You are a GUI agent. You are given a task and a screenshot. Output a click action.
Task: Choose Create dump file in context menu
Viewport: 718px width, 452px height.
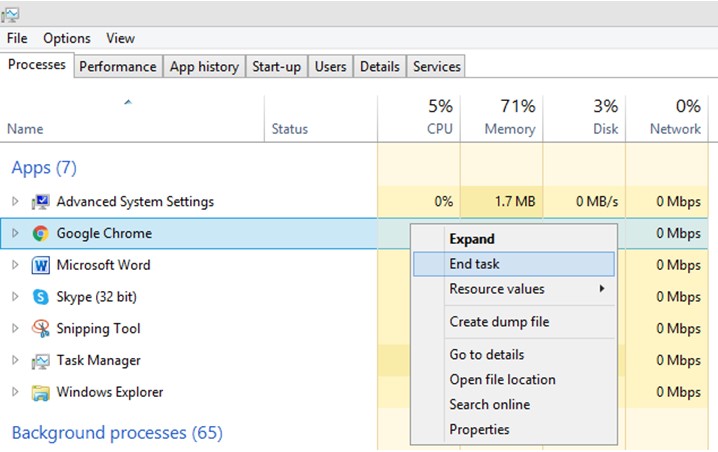coord(514,322)
